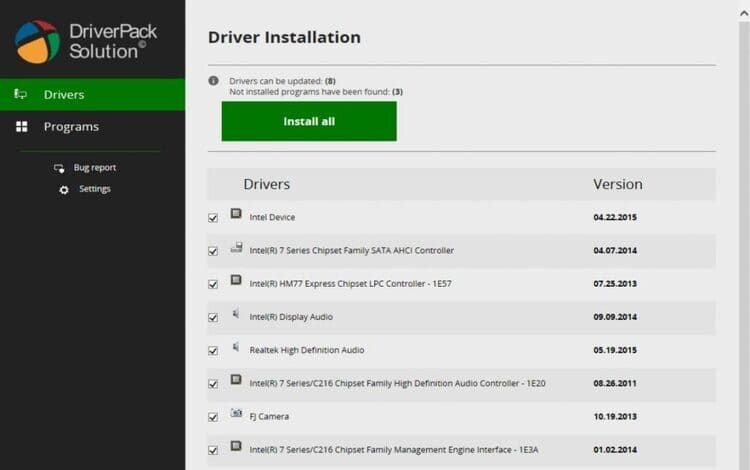This screenshot has height=470, width=750.
Task: Open the Bug report link
Action: pyautogui.click(x=95, y=168)
